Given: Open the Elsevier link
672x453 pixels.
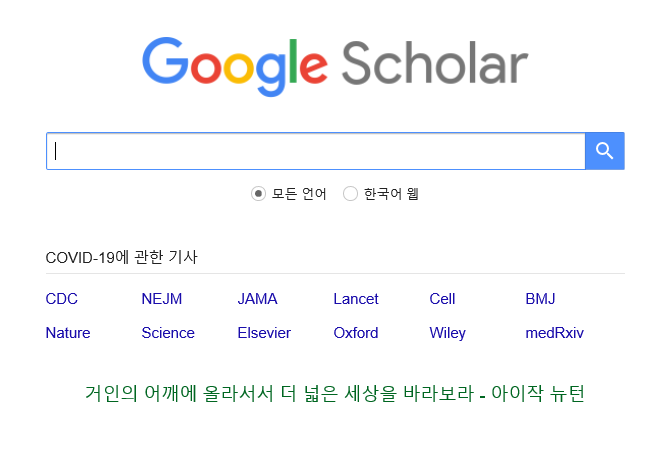Looking at the screenshot, I should pyautogui.click(x=264, y=333).
